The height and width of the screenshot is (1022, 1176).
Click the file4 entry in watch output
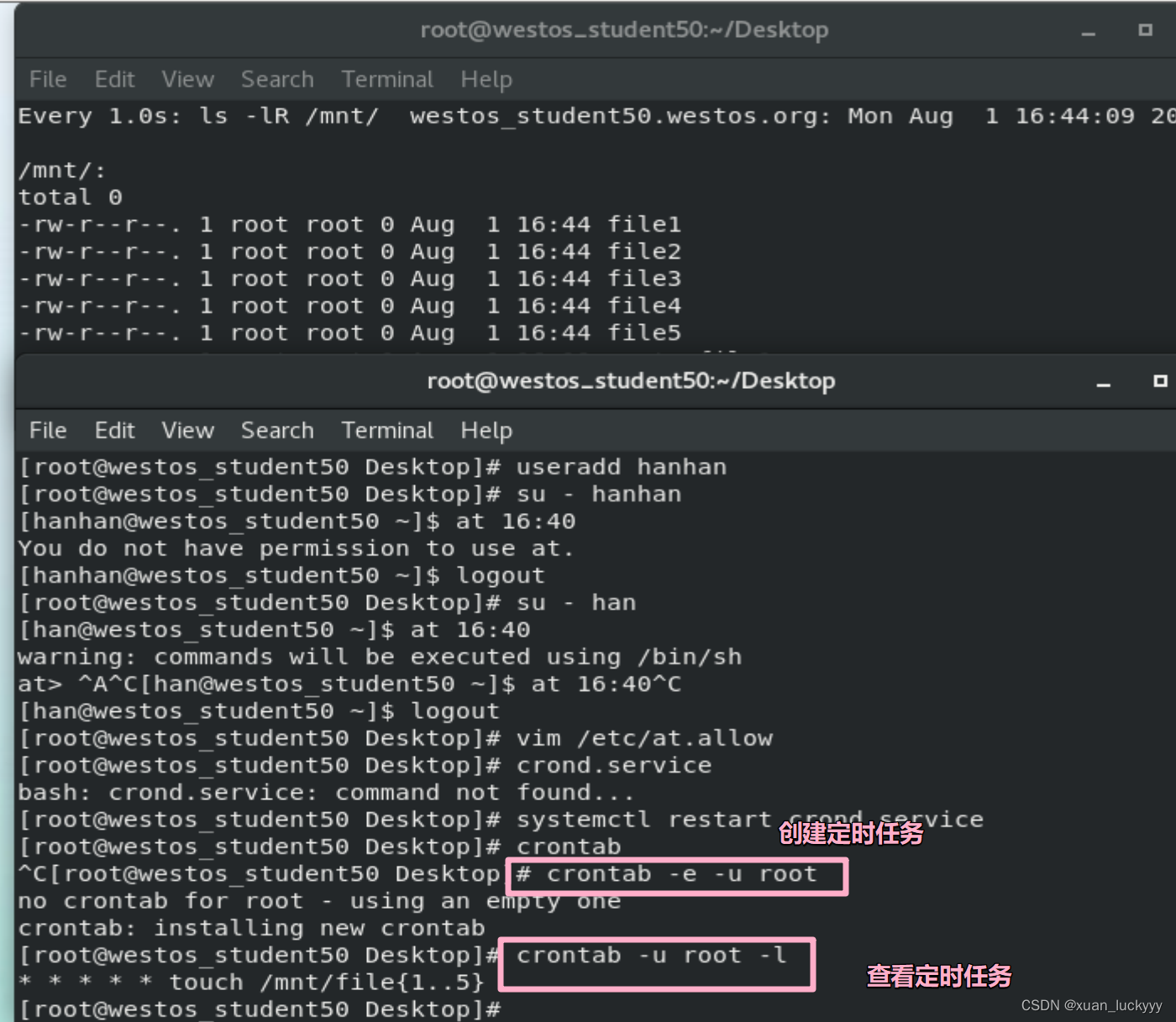tap(644, 306)
